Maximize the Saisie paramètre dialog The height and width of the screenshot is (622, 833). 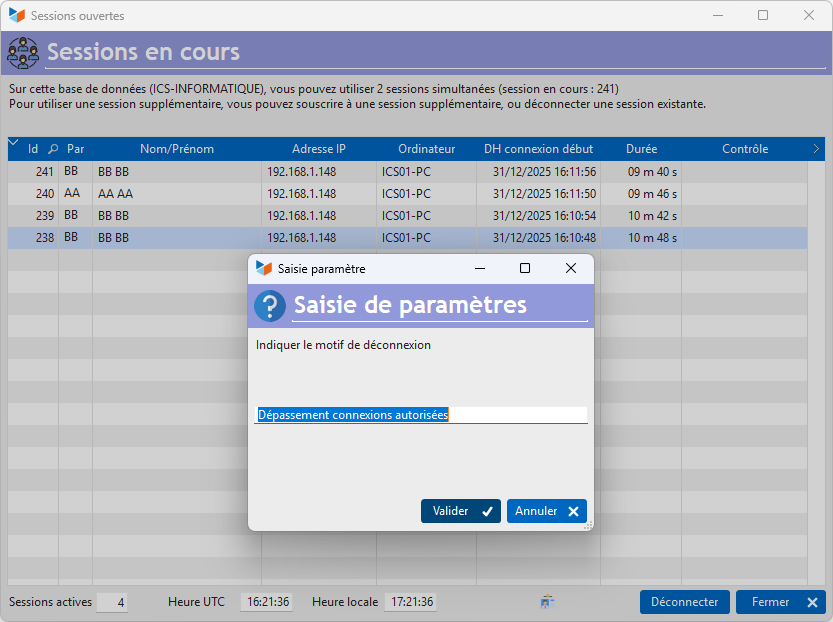tap(525, 268)
